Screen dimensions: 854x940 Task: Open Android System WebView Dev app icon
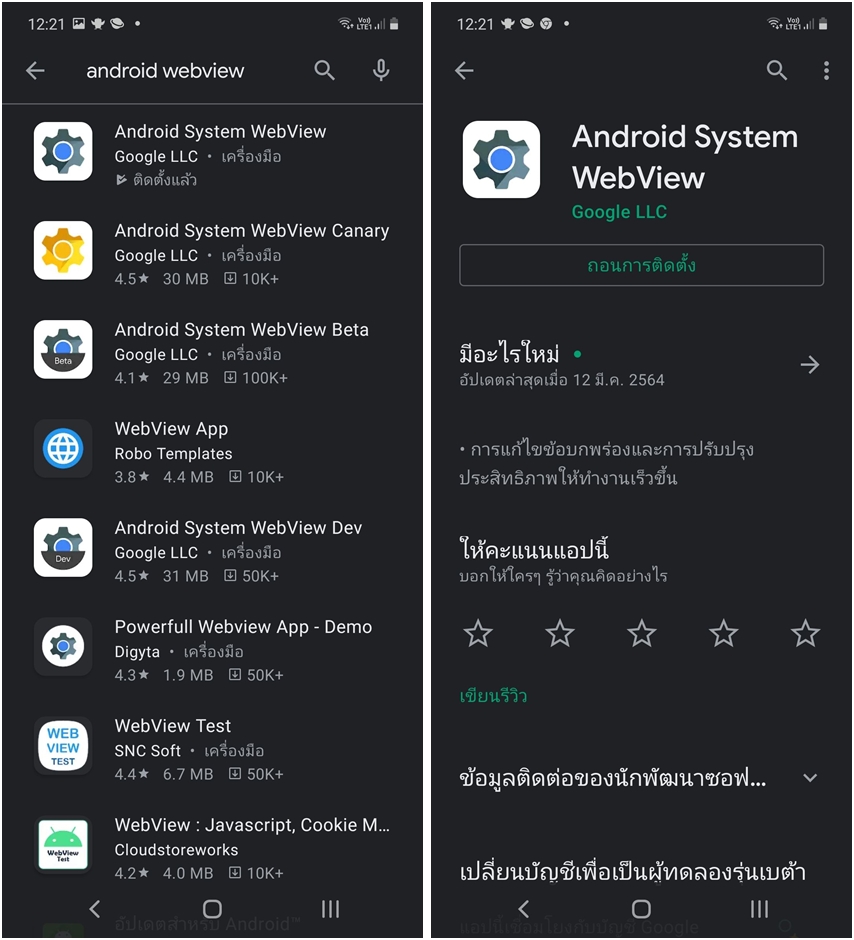click(63, 547)
